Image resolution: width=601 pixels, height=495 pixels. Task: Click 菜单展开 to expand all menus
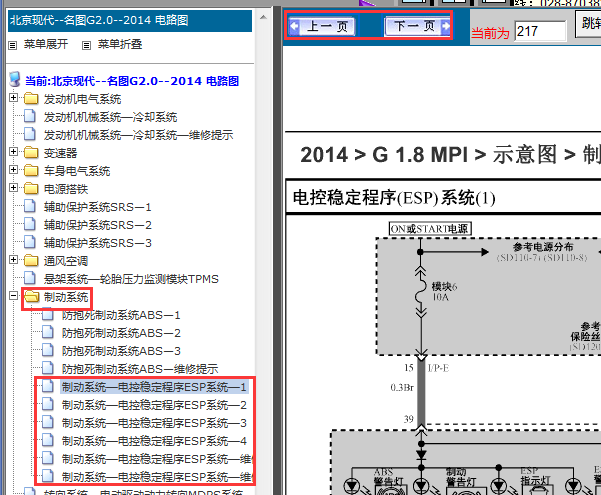[46, 44]
